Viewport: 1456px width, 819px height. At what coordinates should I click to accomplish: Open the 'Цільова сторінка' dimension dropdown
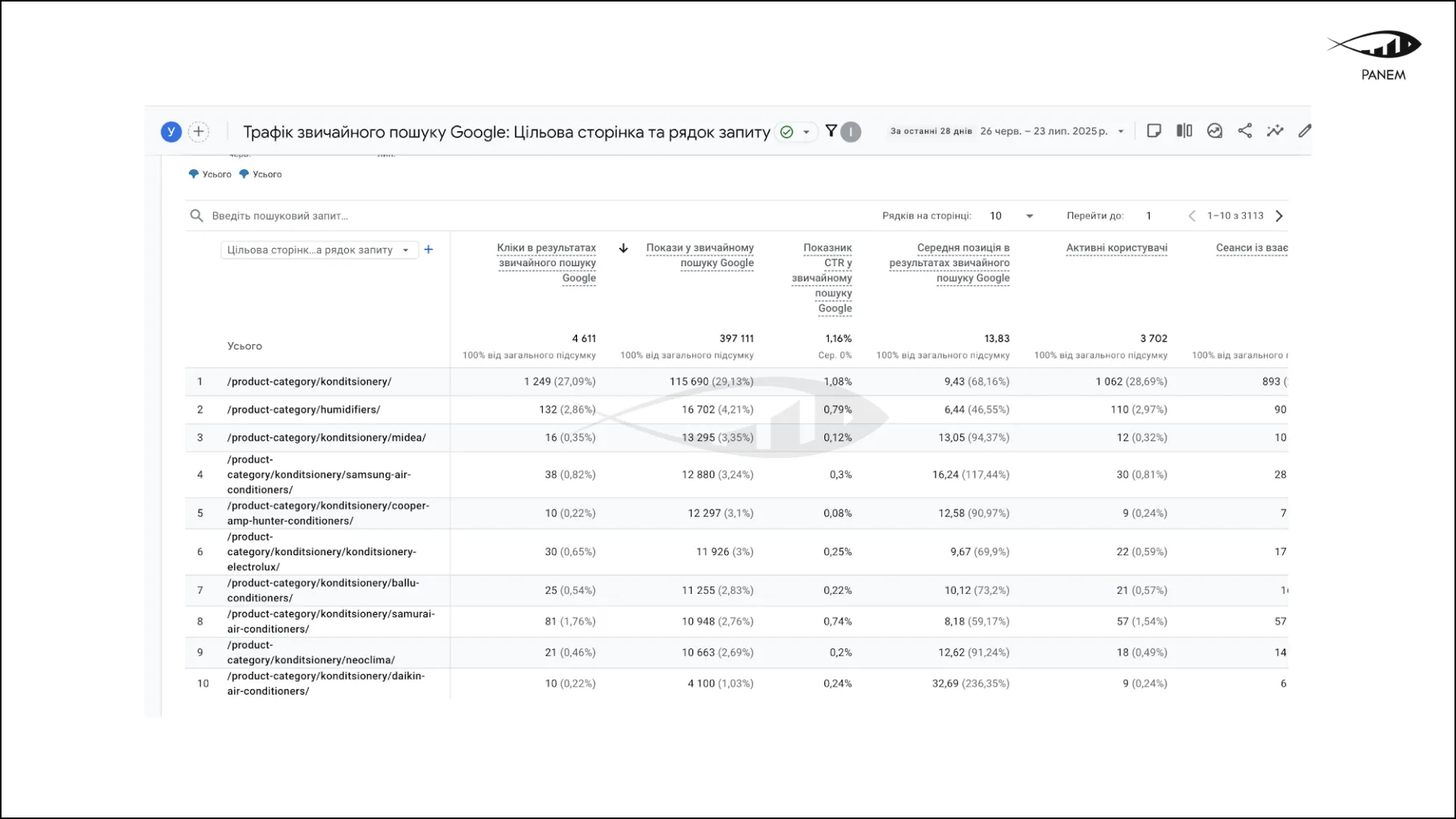pyautogui.click(x=318, y=250)
